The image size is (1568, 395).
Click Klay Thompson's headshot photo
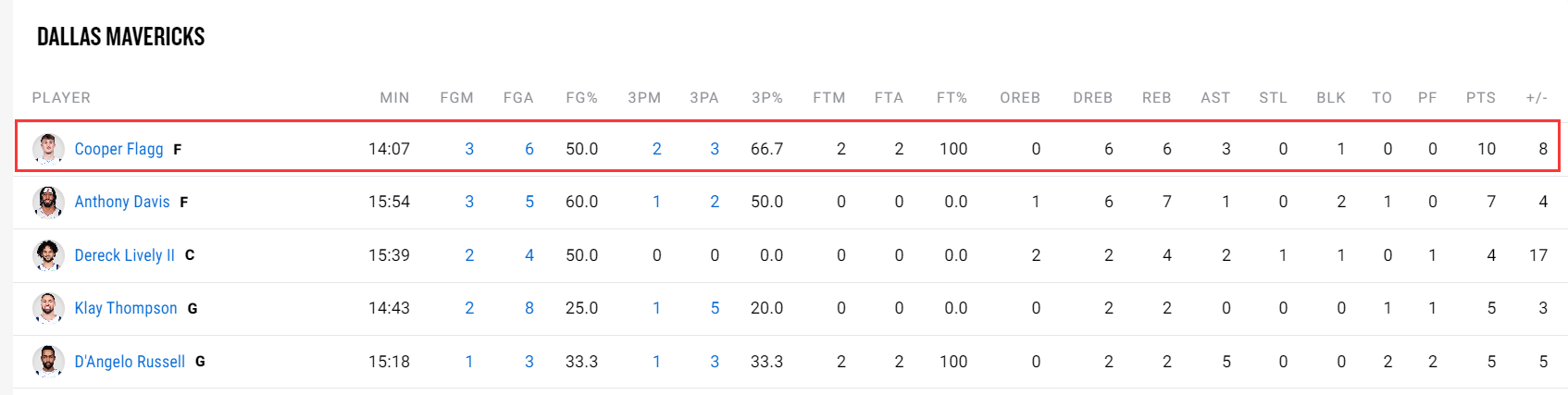(x=48, y=308)
